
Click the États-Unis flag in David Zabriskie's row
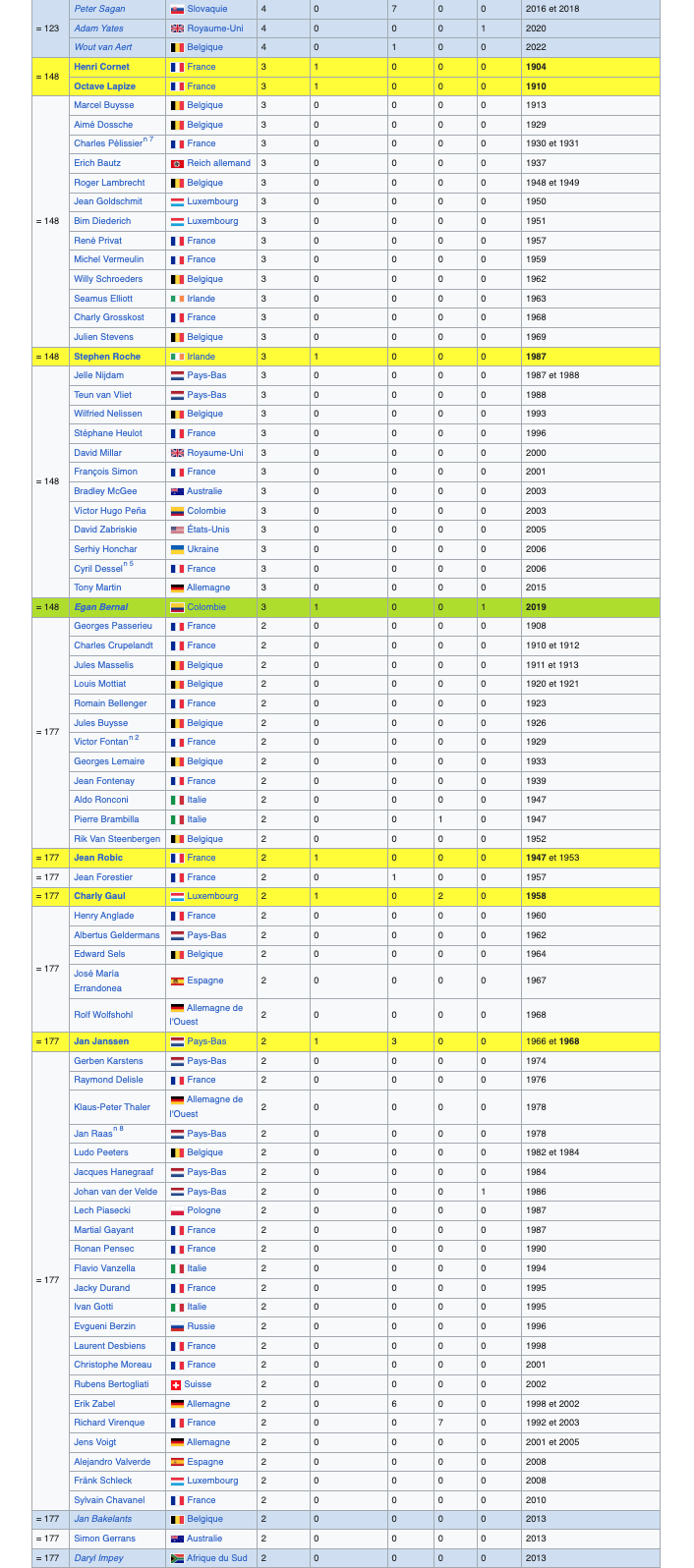click(177, 530)
